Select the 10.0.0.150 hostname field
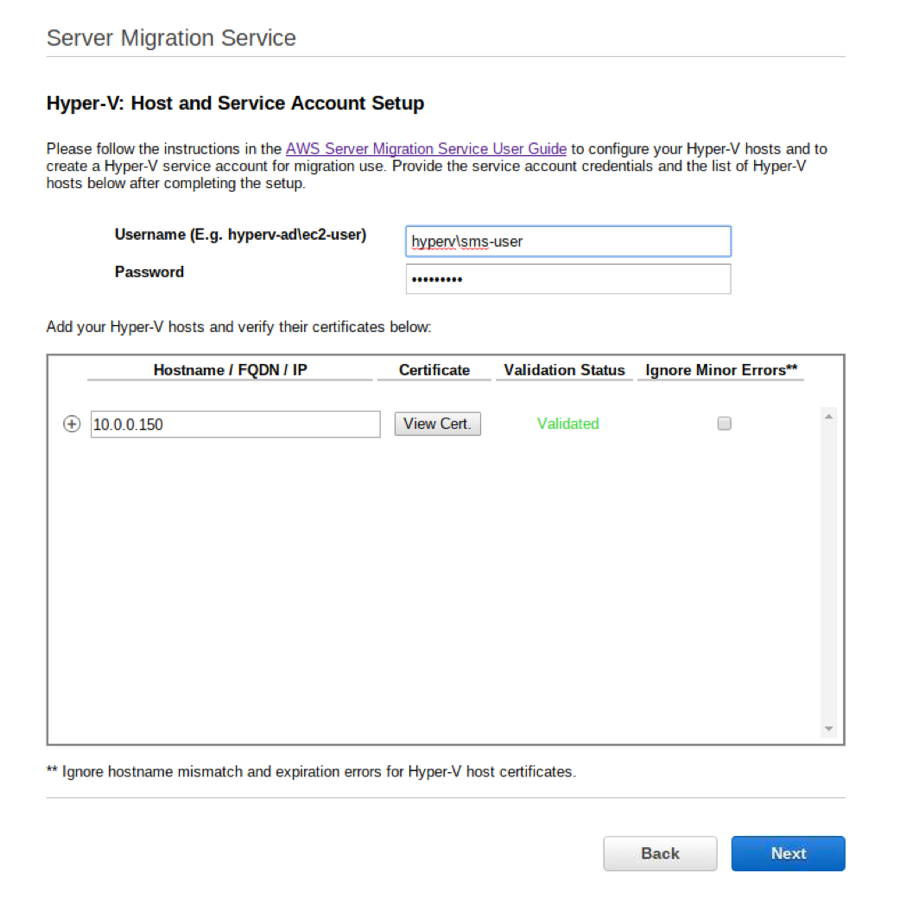 tap(236, 424)
